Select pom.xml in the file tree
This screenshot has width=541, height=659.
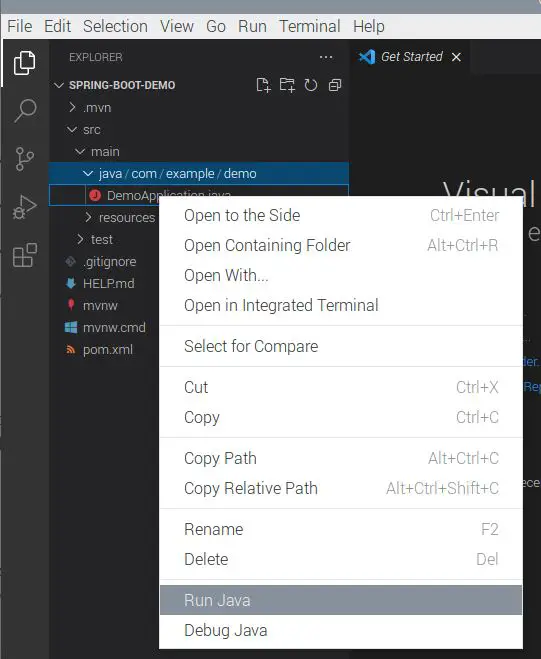point(108,350)
